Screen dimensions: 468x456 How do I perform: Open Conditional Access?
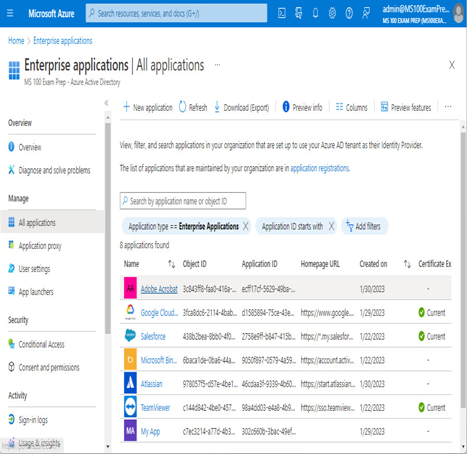(x=36, y=344)
